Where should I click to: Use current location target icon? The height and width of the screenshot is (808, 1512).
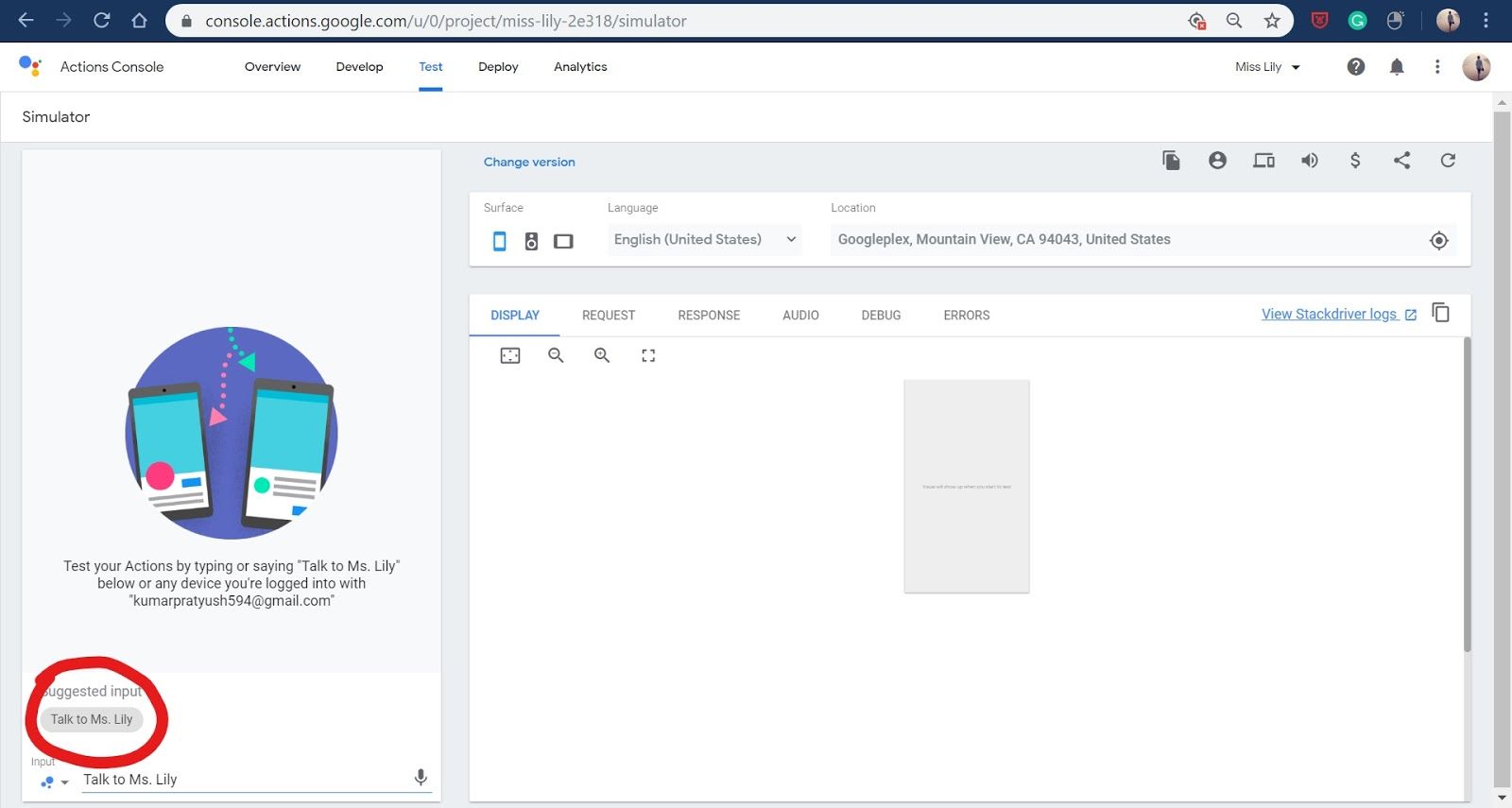tap(1438, 240)
